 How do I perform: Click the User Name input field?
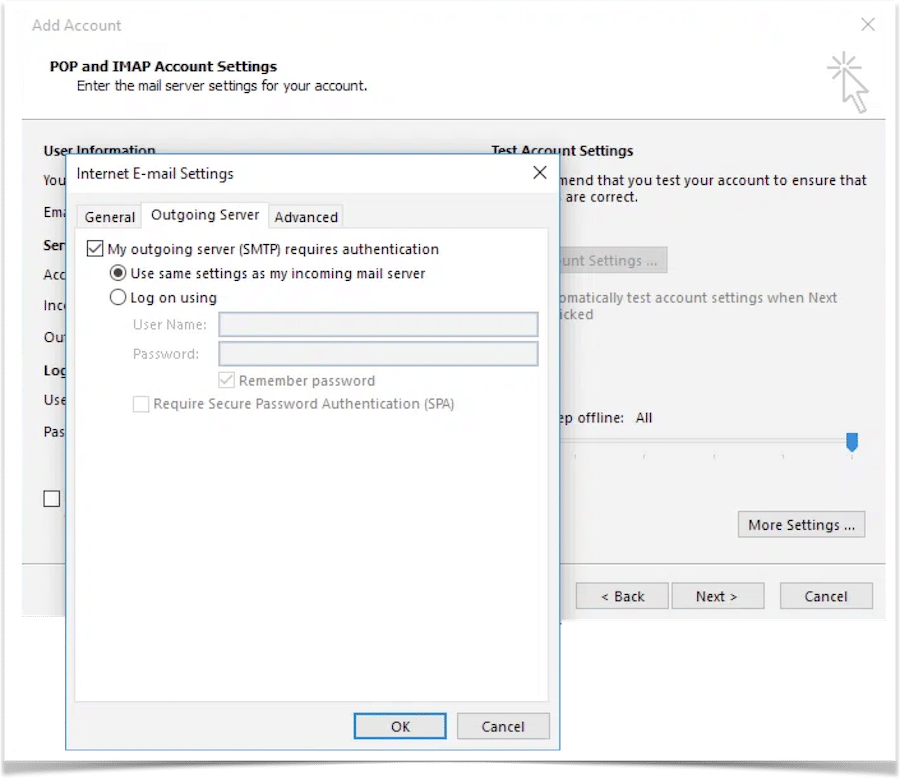(378, 324)
